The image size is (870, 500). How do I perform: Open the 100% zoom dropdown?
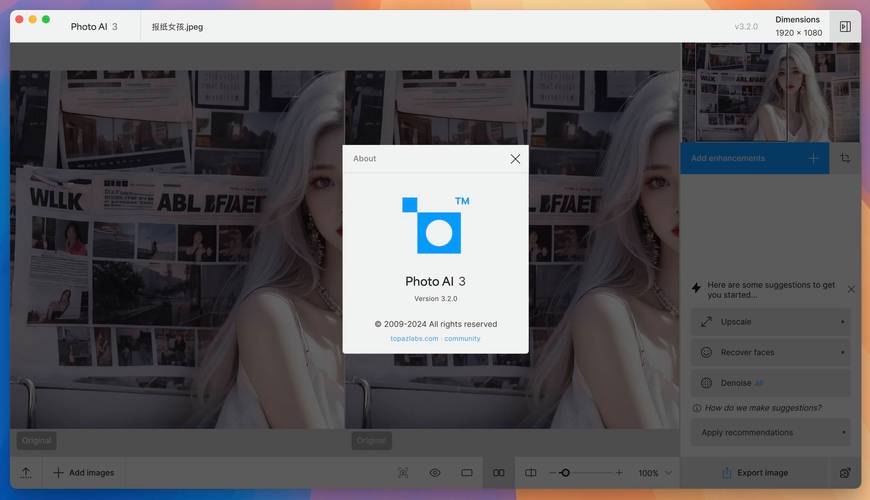pos(655,473)
